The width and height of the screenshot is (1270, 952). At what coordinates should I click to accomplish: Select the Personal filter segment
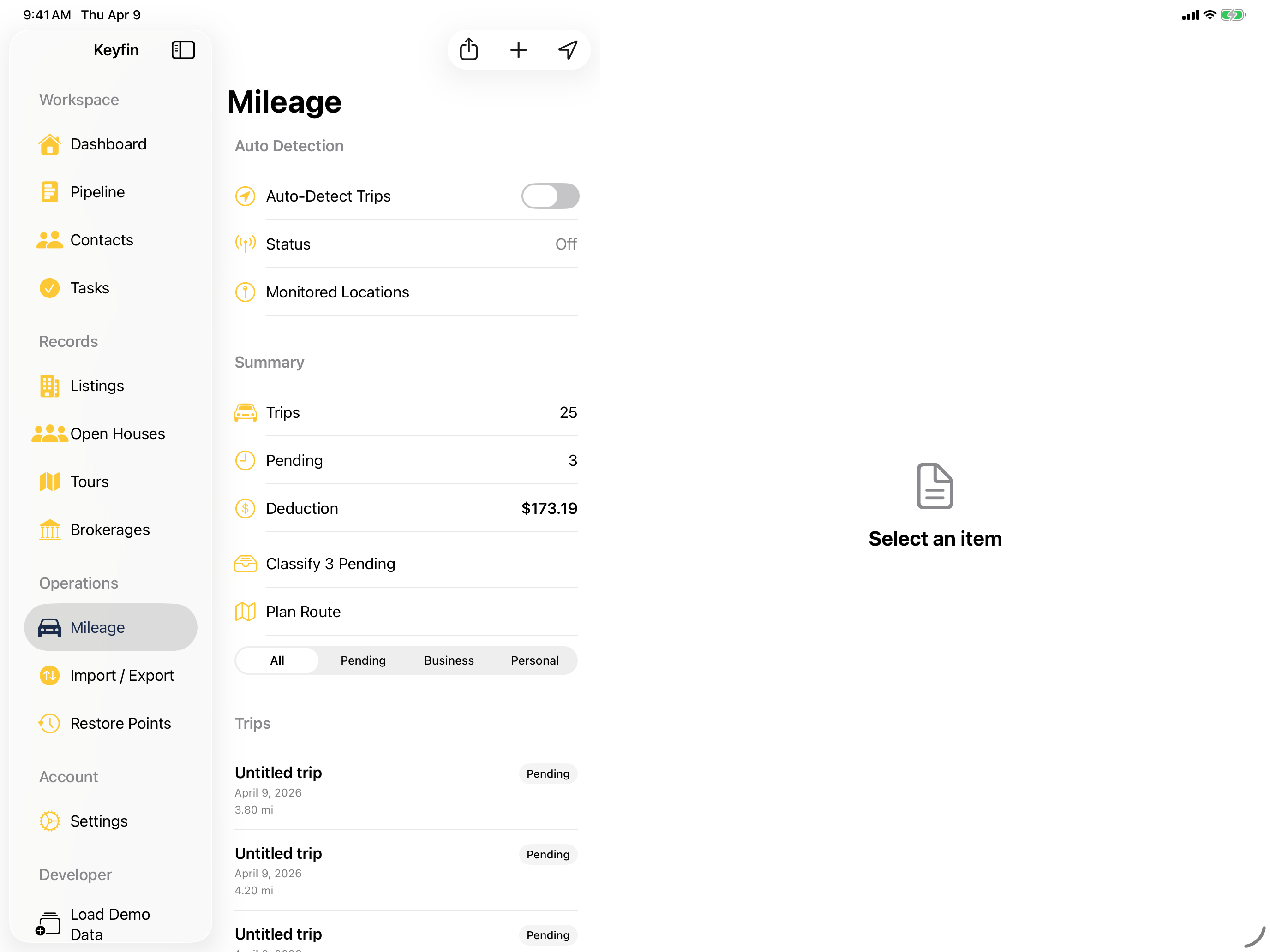(534, 660)
